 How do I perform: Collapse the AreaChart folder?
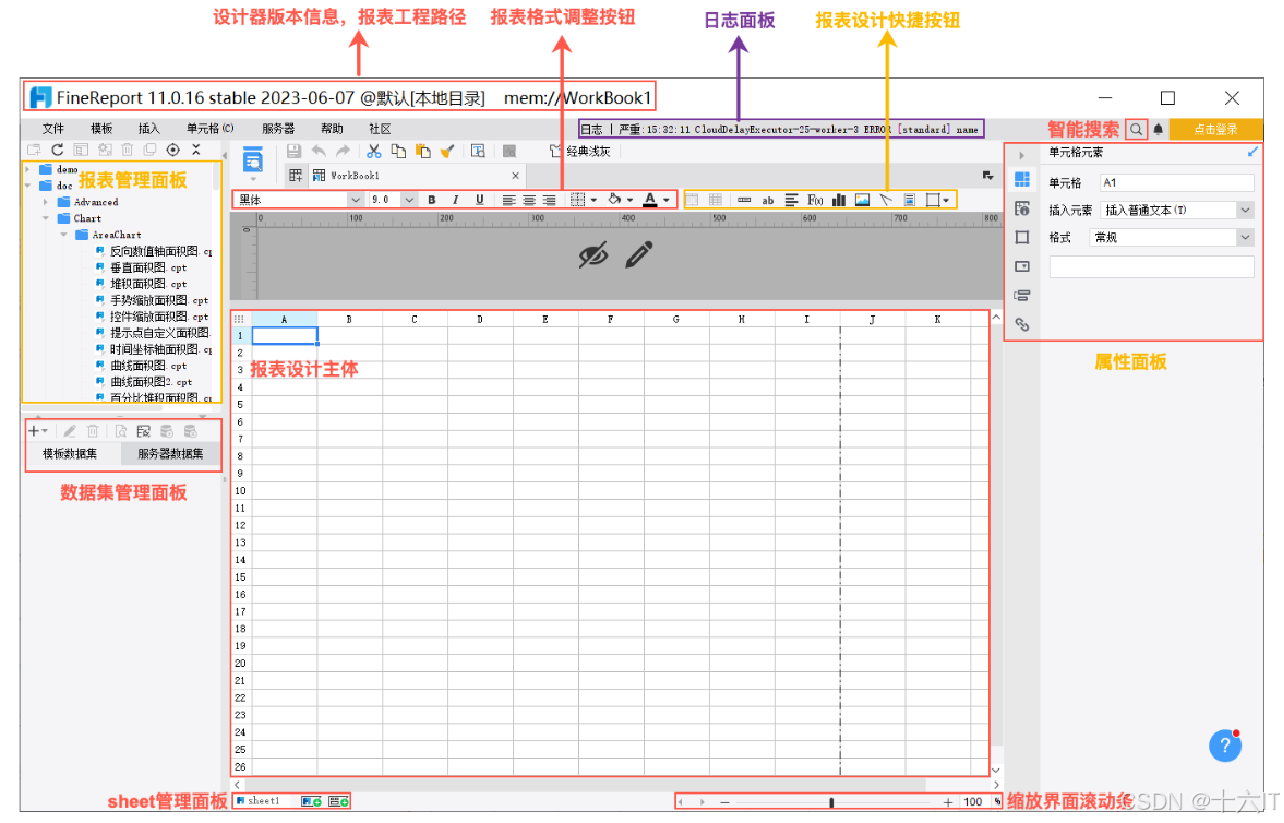[x=65, y=235]
